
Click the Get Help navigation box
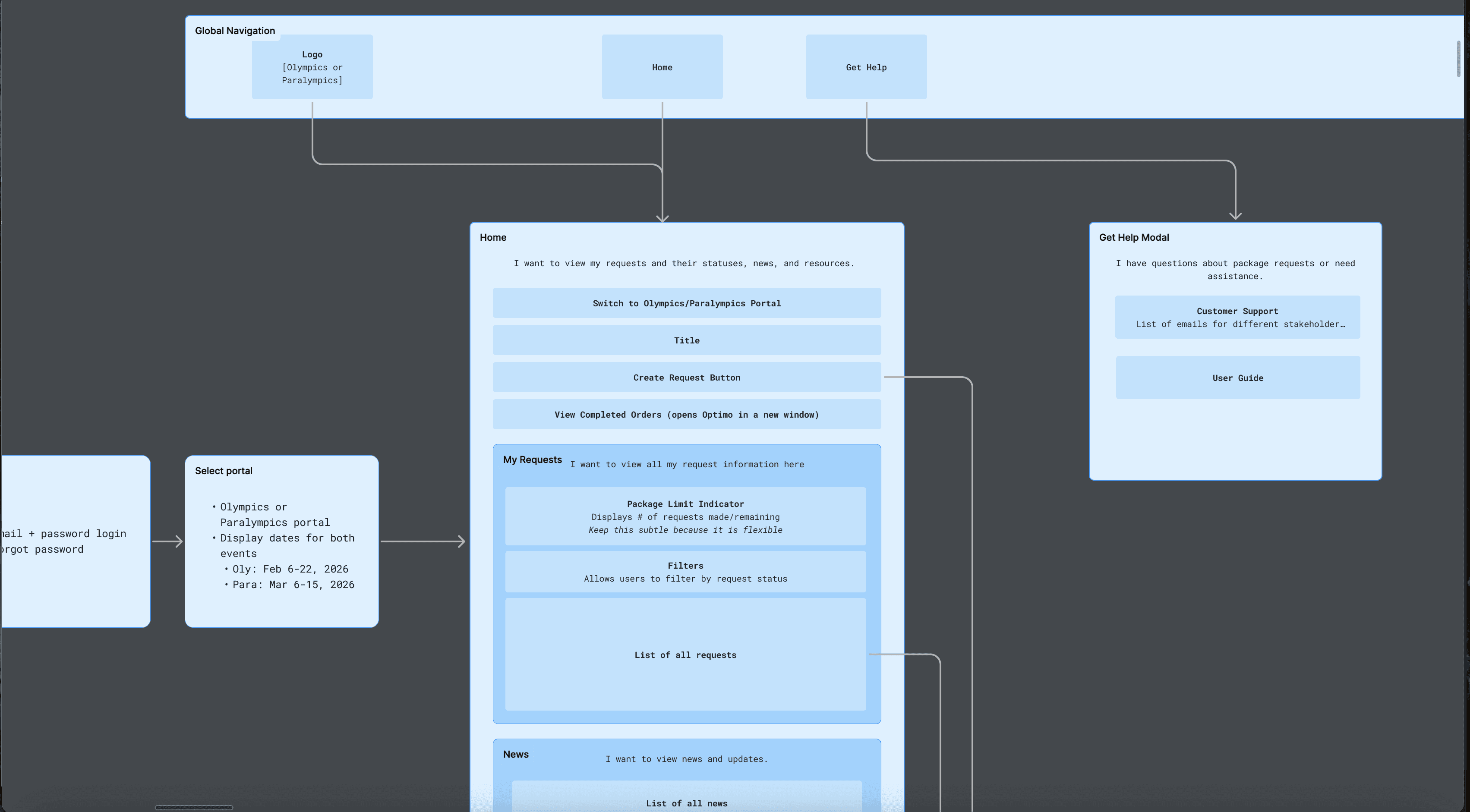coord(866,67)
